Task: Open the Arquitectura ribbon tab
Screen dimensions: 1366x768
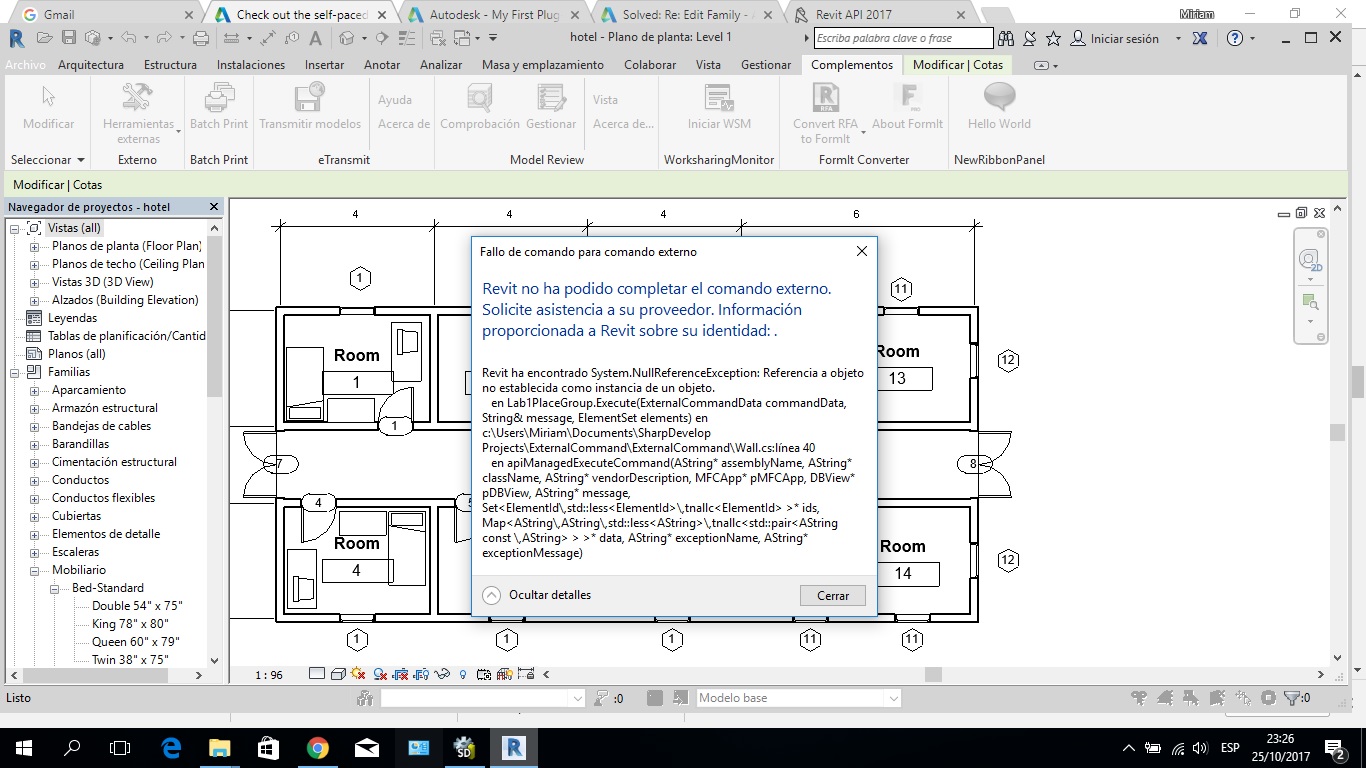Action: coord(91,65)
